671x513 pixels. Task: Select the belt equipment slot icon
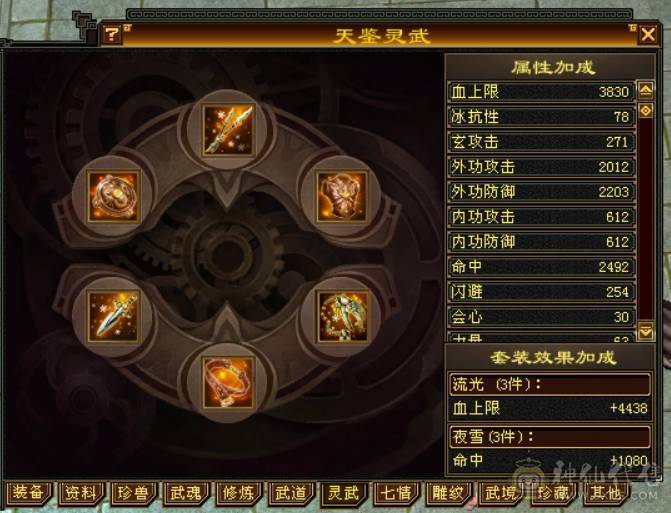(229, 383)
